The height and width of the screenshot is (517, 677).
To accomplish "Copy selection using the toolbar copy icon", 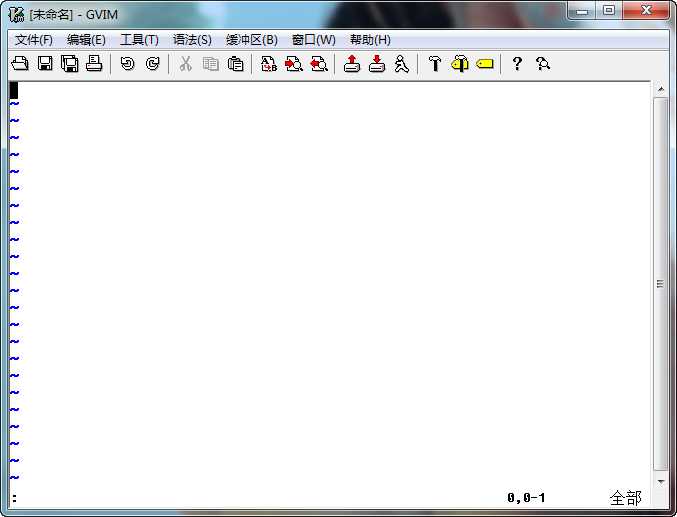I will [x=211, y=64].
